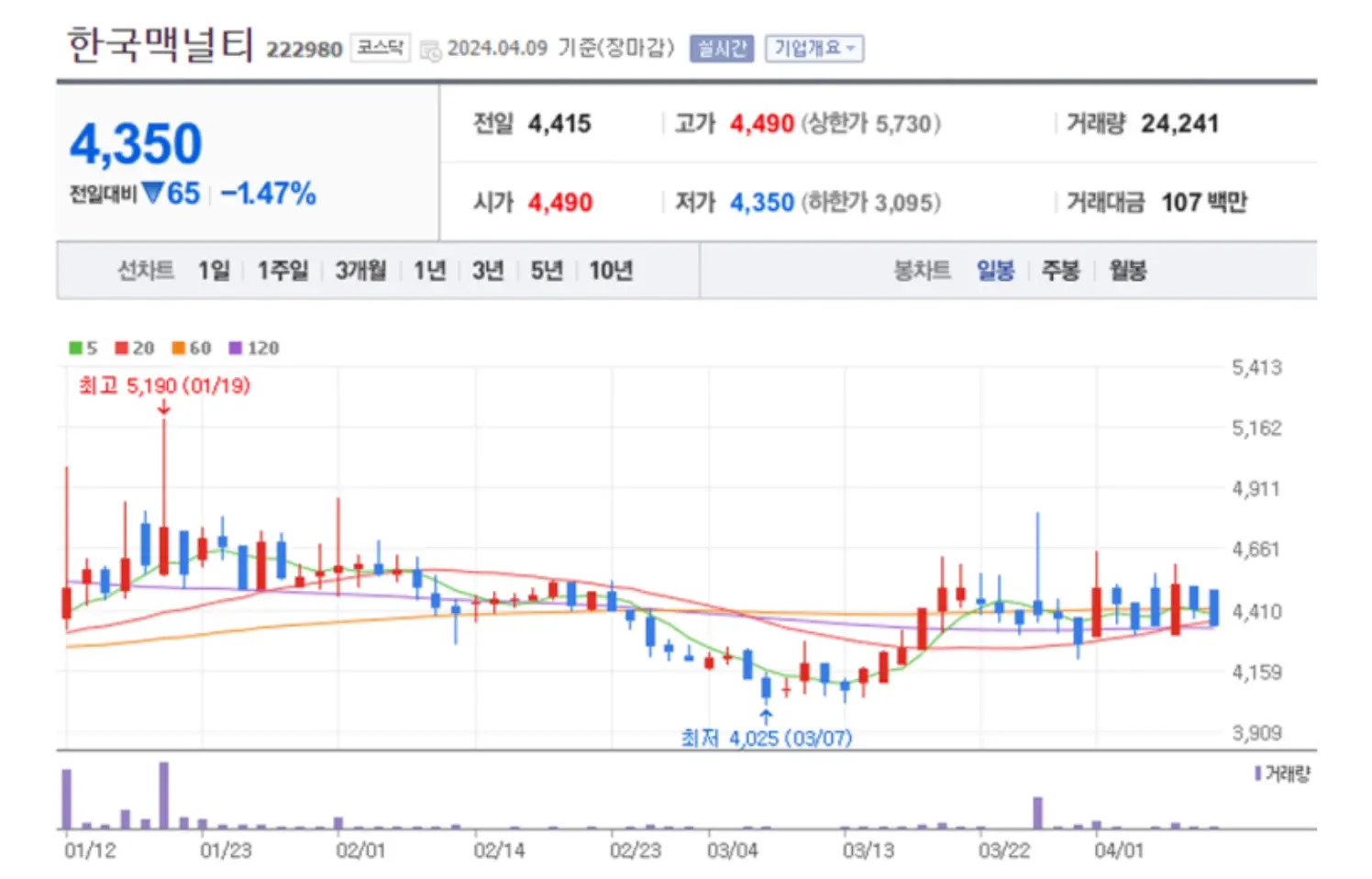This screenshot has width=1372, height=879.
Task: Click the 최저 4,025 (03/07) marker
Action: point(767,738)
